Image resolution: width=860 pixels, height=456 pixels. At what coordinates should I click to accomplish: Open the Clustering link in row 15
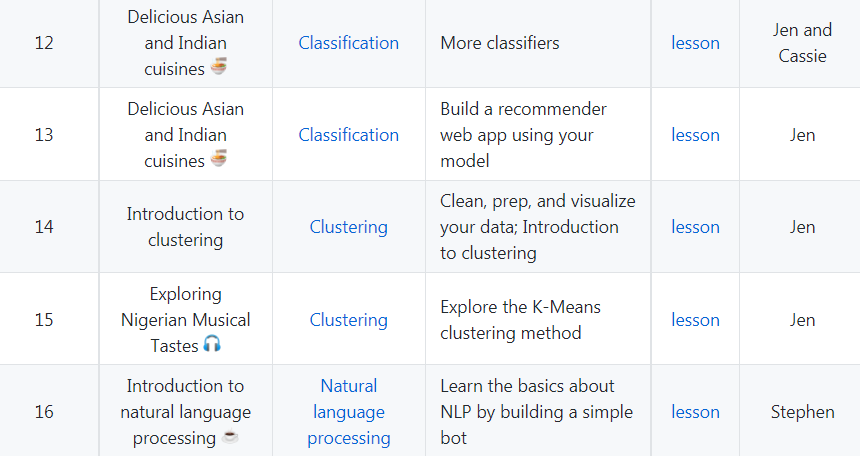pyautogui.click(x=348, y=320)
